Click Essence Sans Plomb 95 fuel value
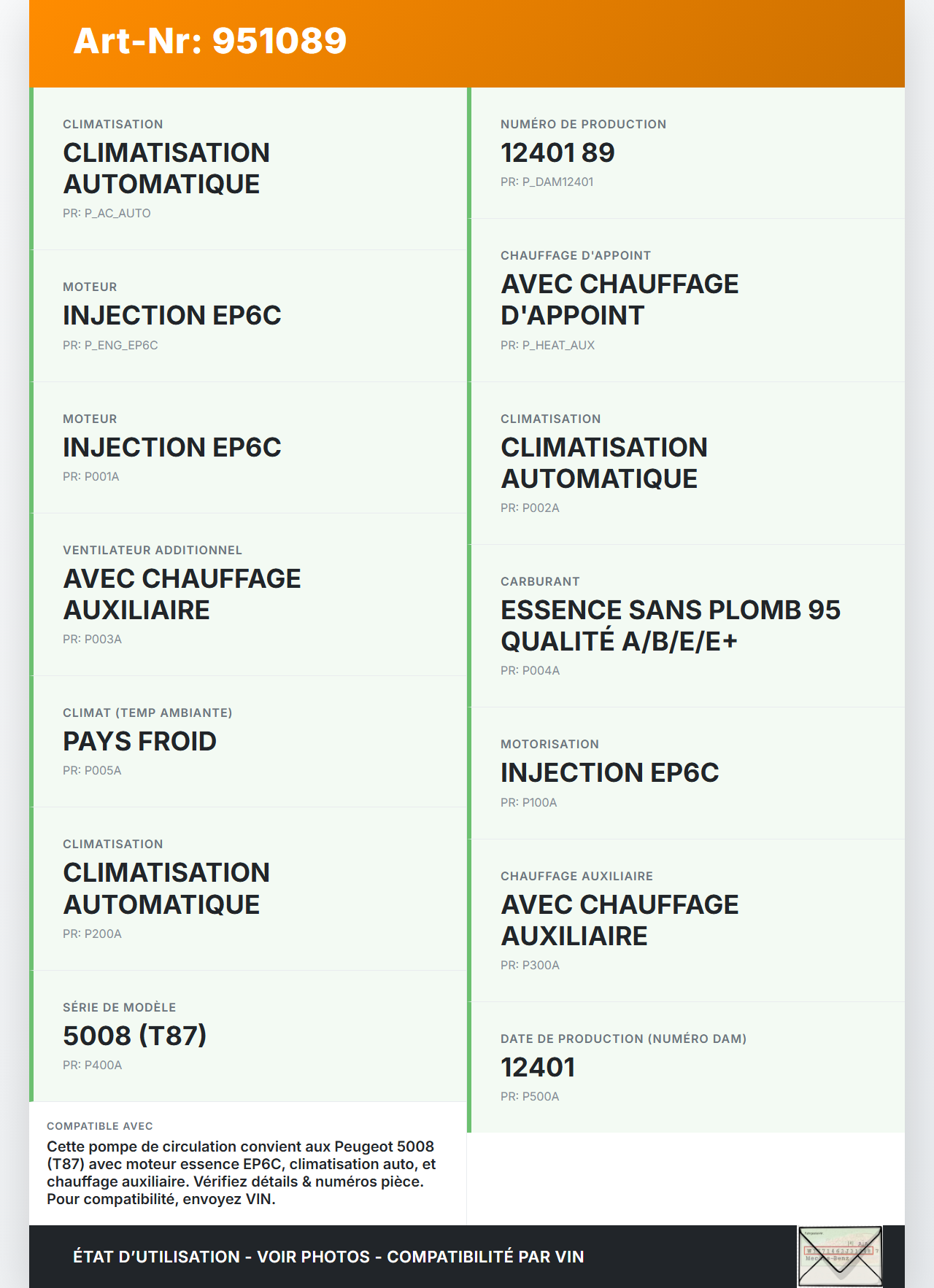 (670, 625)
